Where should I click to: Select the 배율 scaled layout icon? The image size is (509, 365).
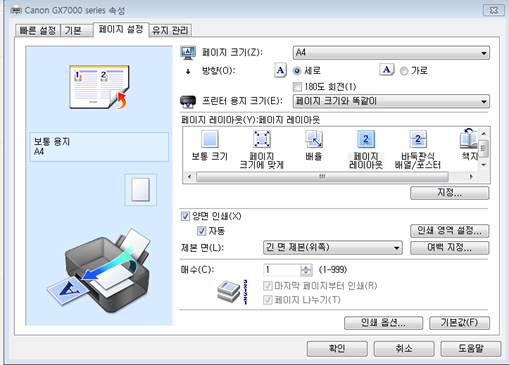point(314,139)
